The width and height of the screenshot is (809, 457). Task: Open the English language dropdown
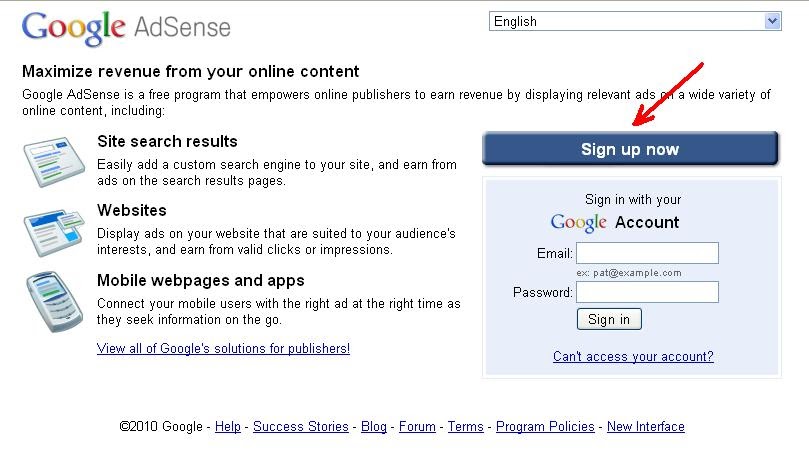pos(635,21)
